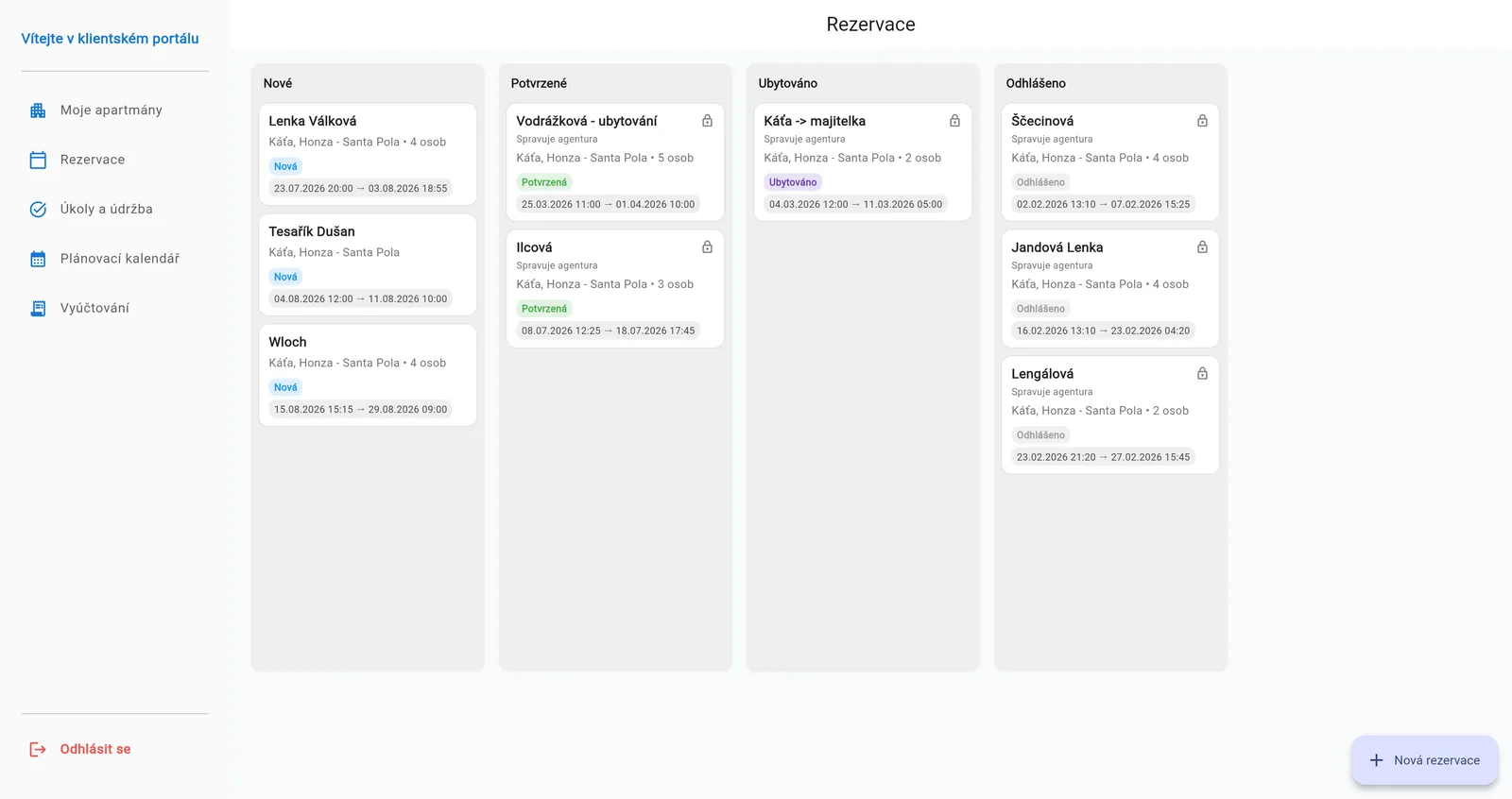Create a new reservation with Nová rezervace

click(1425, 760)
